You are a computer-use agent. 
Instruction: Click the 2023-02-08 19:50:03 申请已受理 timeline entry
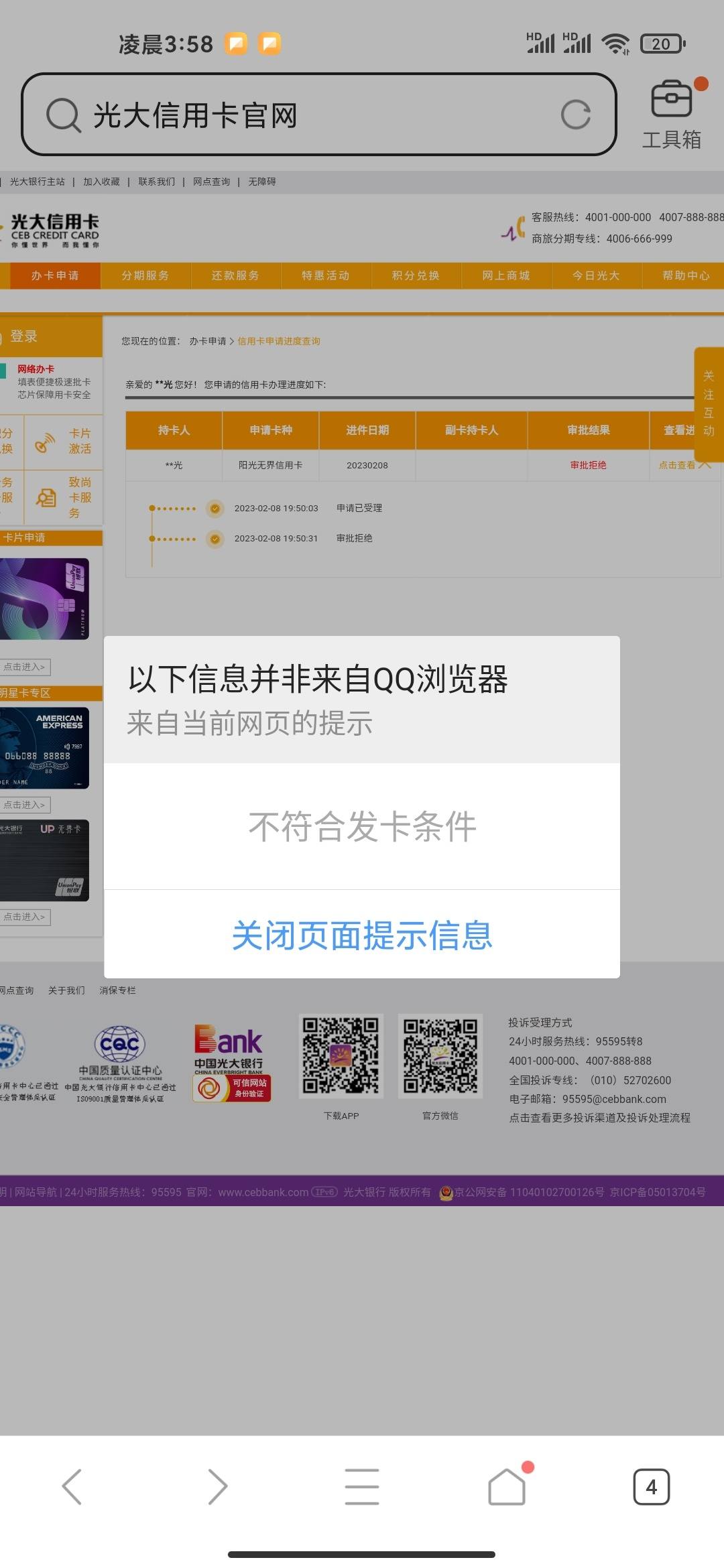click(308, 508)
